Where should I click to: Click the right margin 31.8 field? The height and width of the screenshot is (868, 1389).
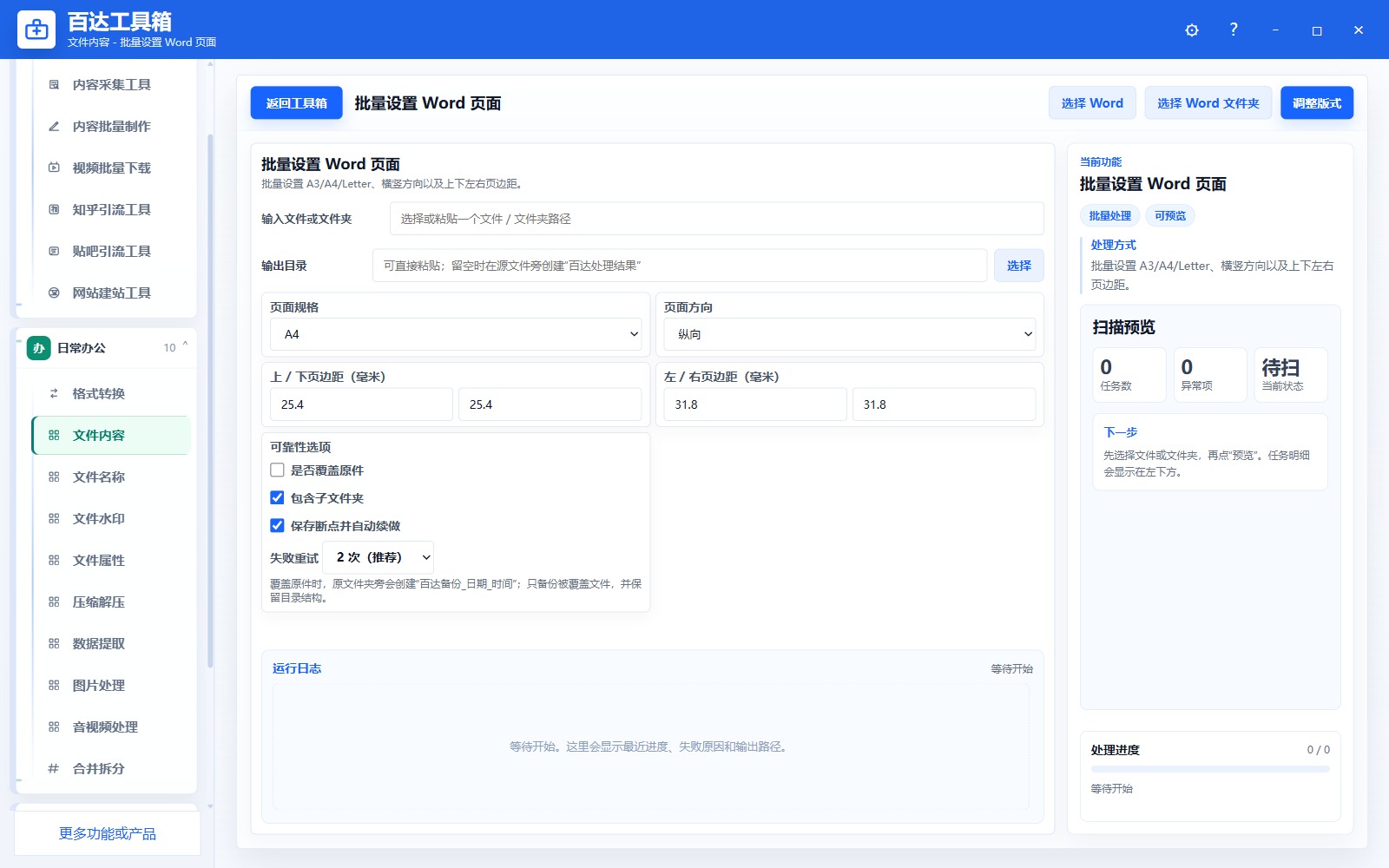(945, 404)
